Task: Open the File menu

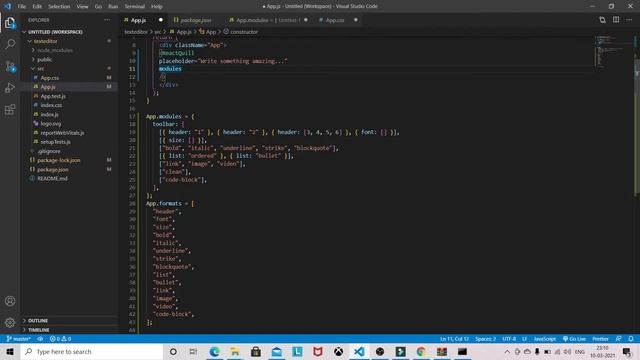Action: 22,7
